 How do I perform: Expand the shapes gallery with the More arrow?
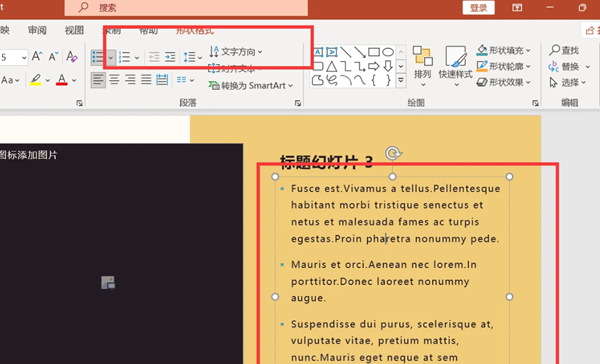point(401,80)
